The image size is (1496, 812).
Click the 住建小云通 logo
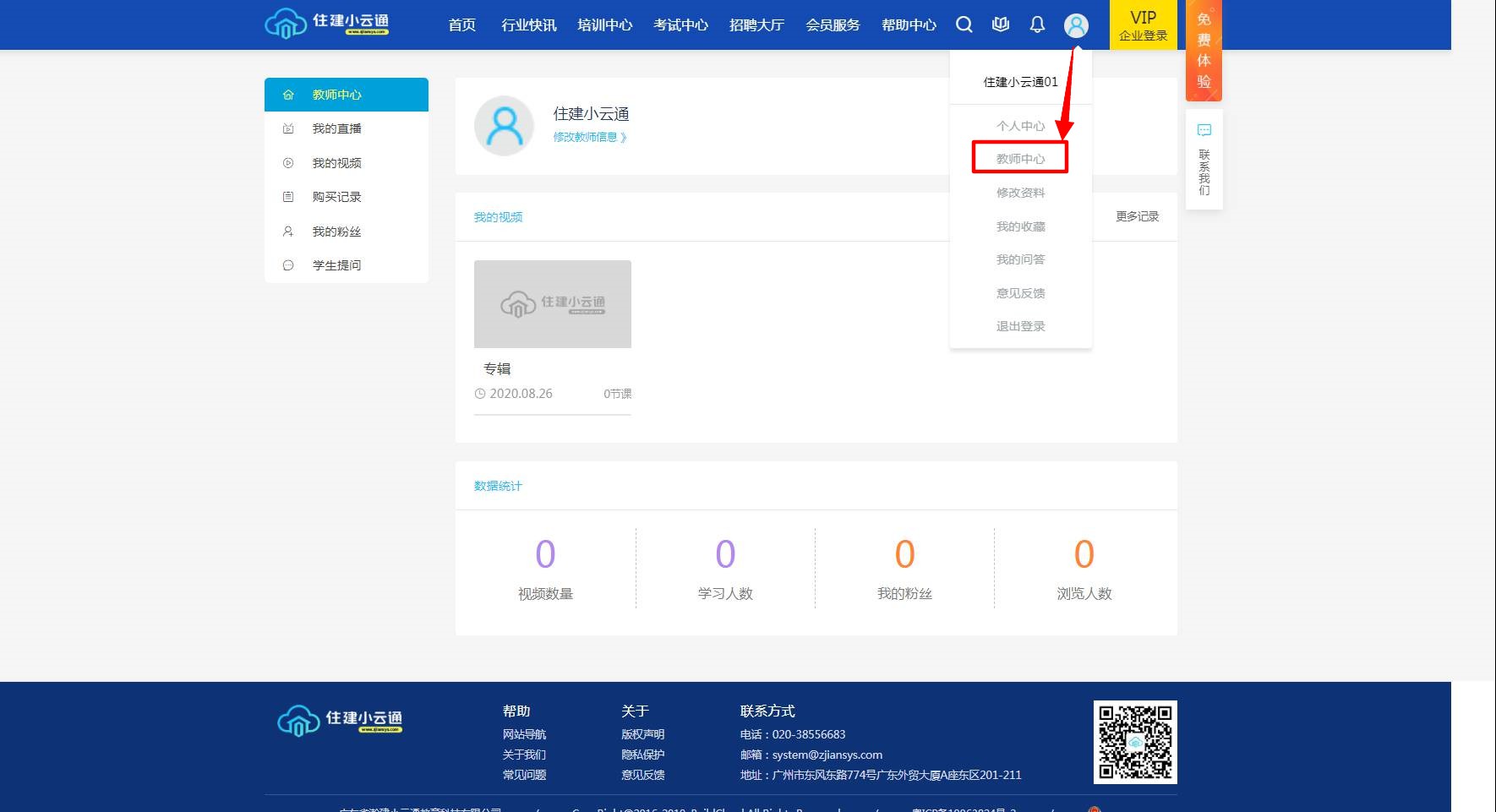[x=326, y=23]
